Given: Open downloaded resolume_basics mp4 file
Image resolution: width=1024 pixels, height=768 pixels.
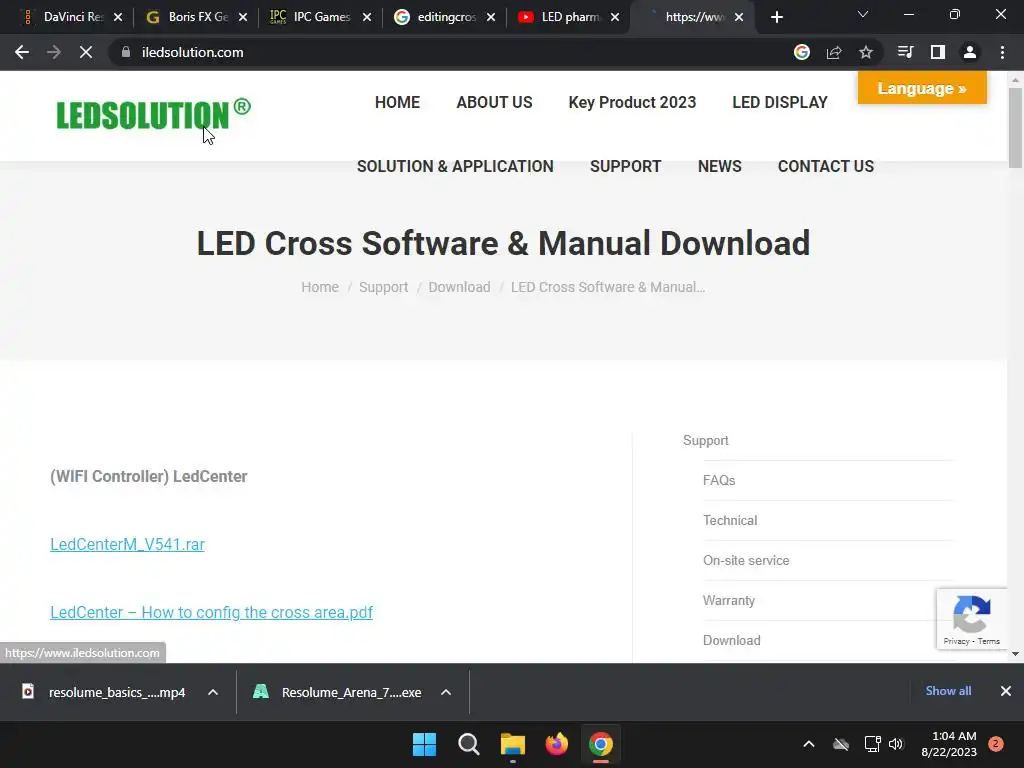Looking at the screenshot, I should coord(104,692).
